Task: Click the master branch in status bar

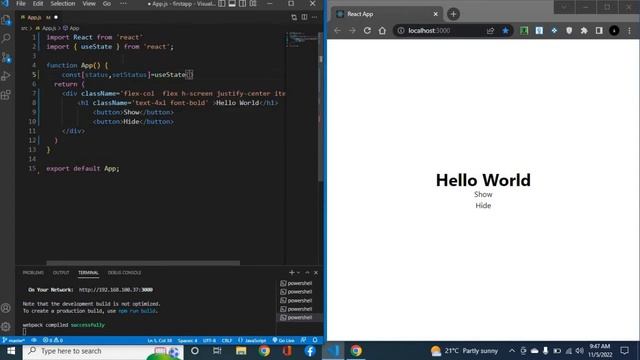Action: click(13, 340)
